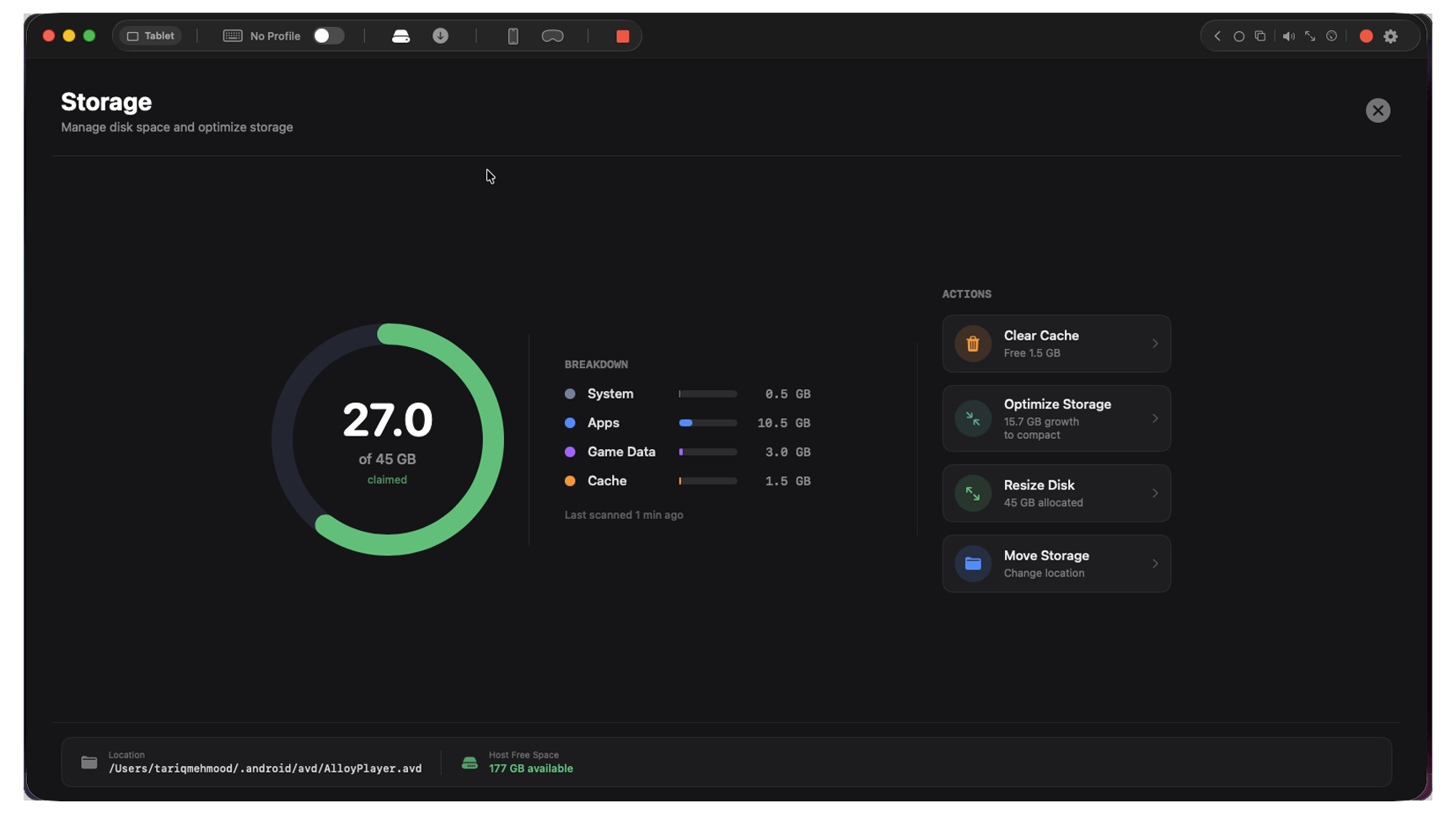This screenshot has width=1456, height=814.
Task: Expand the Resize Disk chevron
Action: point(1155,494)
